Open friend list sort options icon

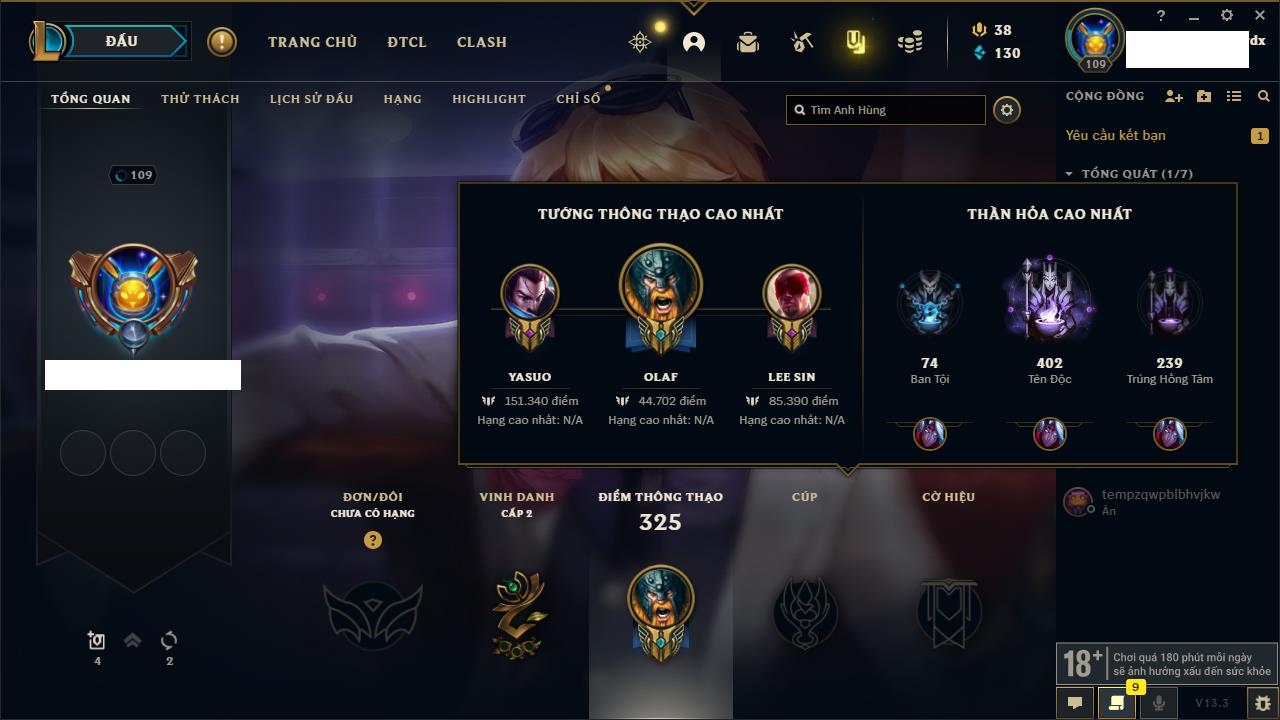pos(1234,96)
